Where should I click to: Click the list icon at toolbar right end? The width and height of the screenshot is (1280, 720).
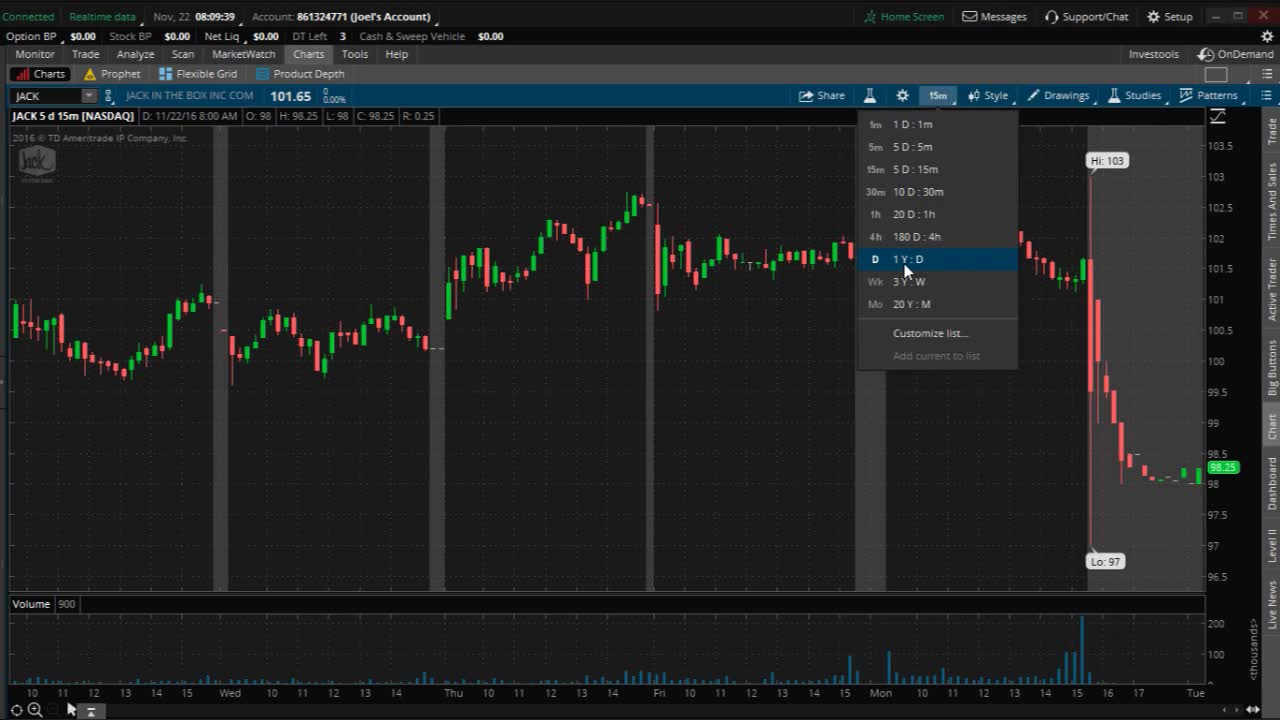pyautogui.click(x=1266, y=96)
